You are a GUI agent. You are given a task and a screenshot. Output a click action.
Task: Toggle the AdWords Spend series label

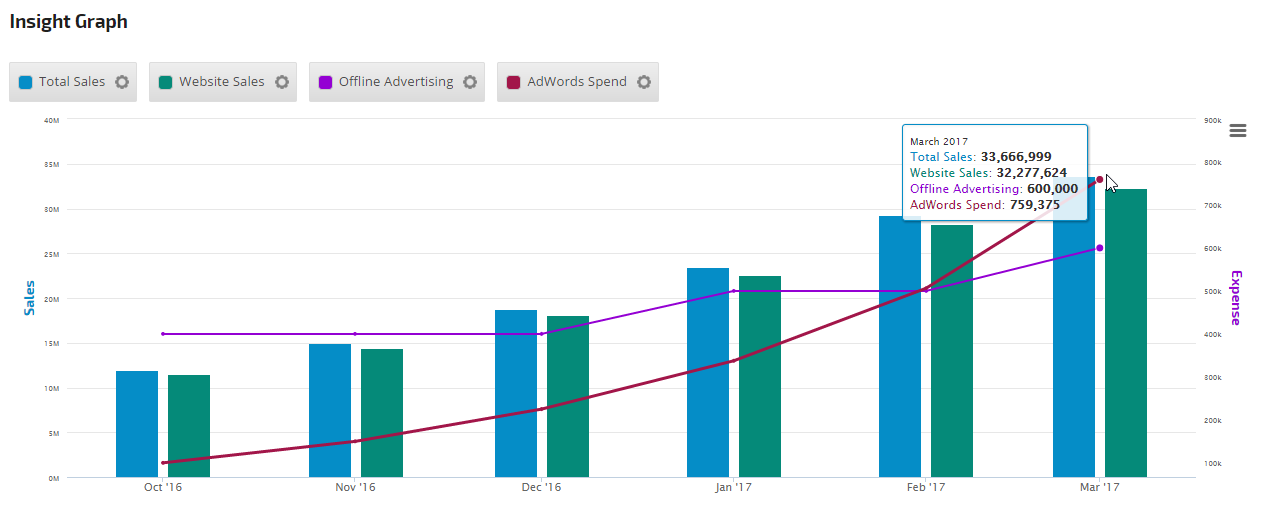[577, 82]
